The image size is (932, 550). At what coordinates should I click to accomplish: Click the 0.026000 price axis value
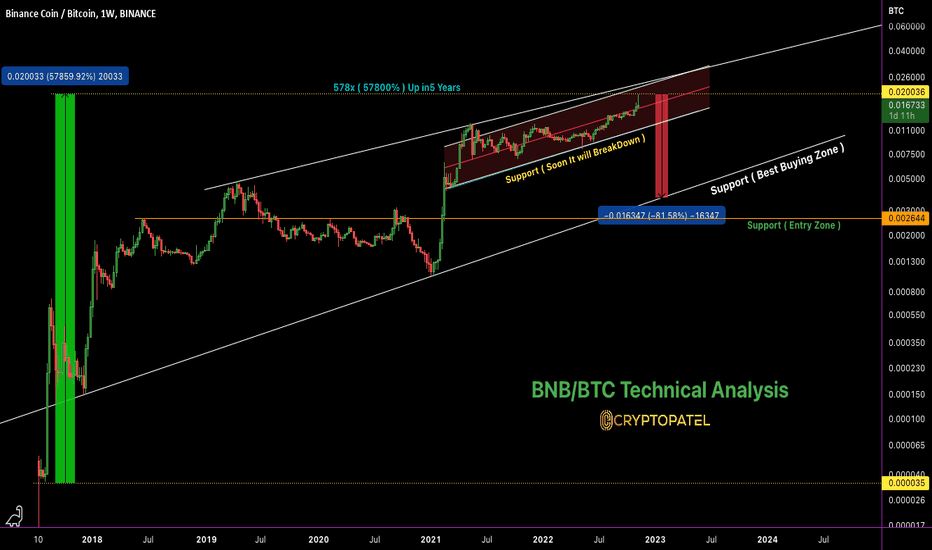point(906,77)
